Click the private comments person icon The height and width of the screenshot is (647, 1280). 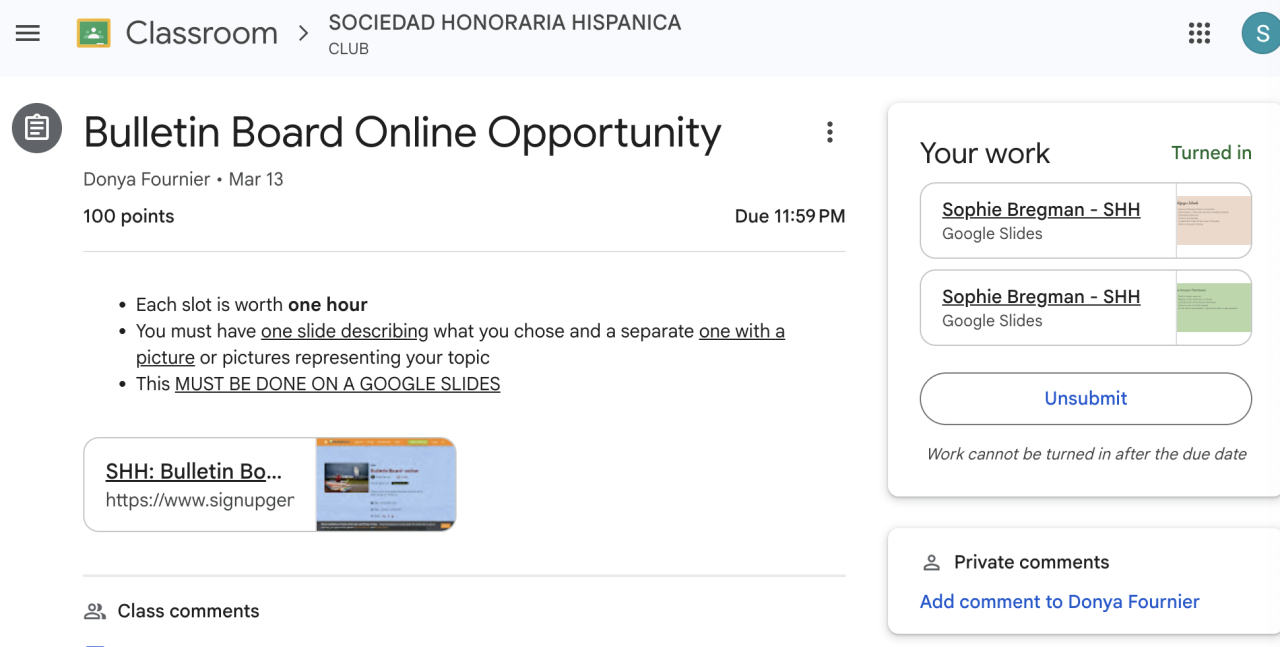click(931, 562)
